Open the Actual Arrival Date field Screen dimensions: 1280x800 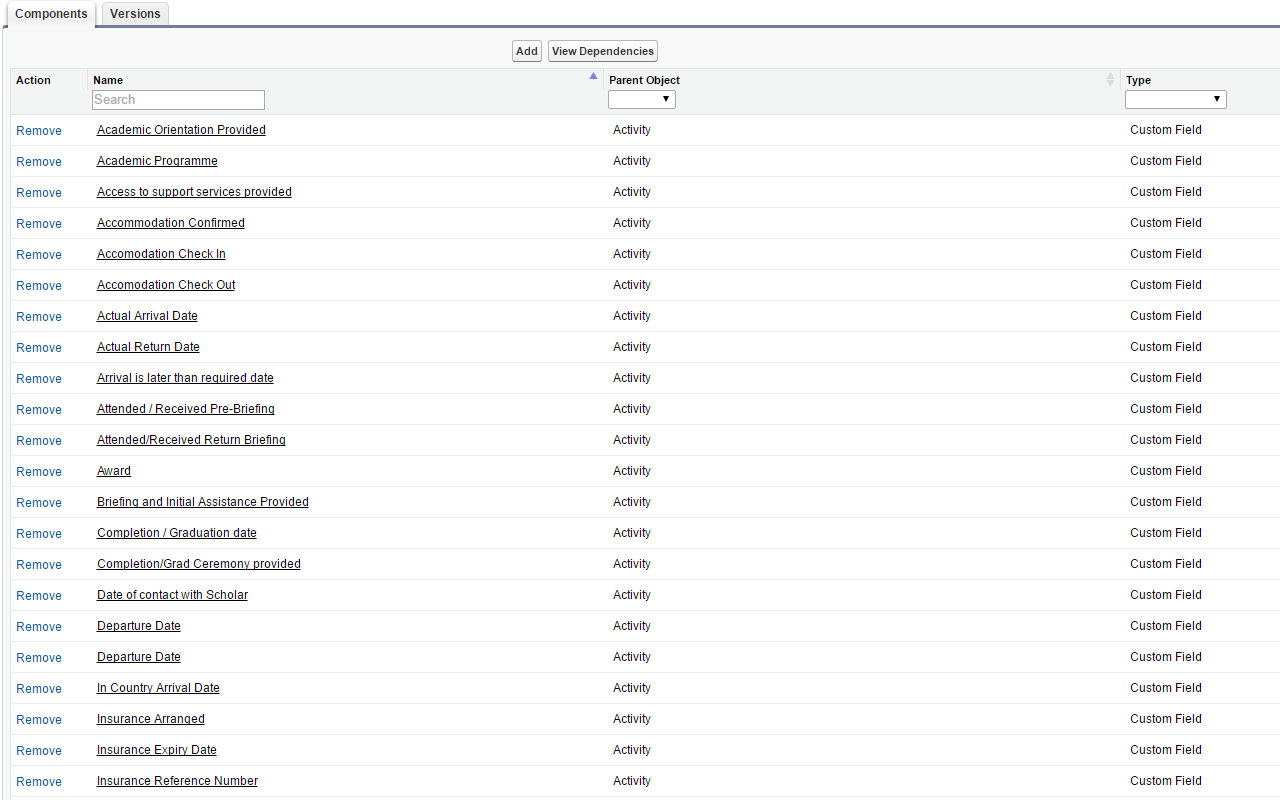click(147, 315)
